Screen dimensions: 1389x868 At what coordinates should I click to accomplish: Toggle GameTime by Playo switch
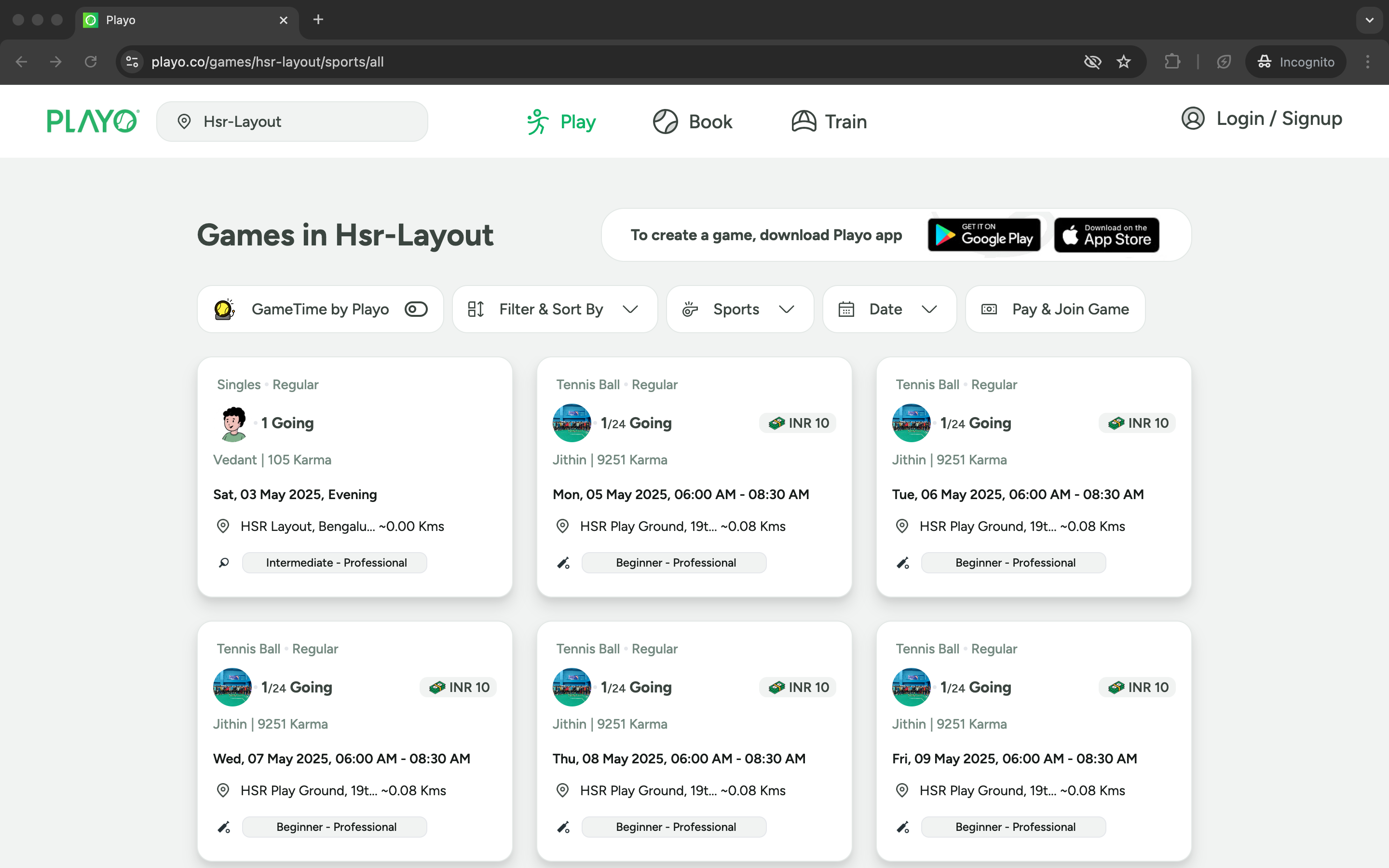click(416, 309)
